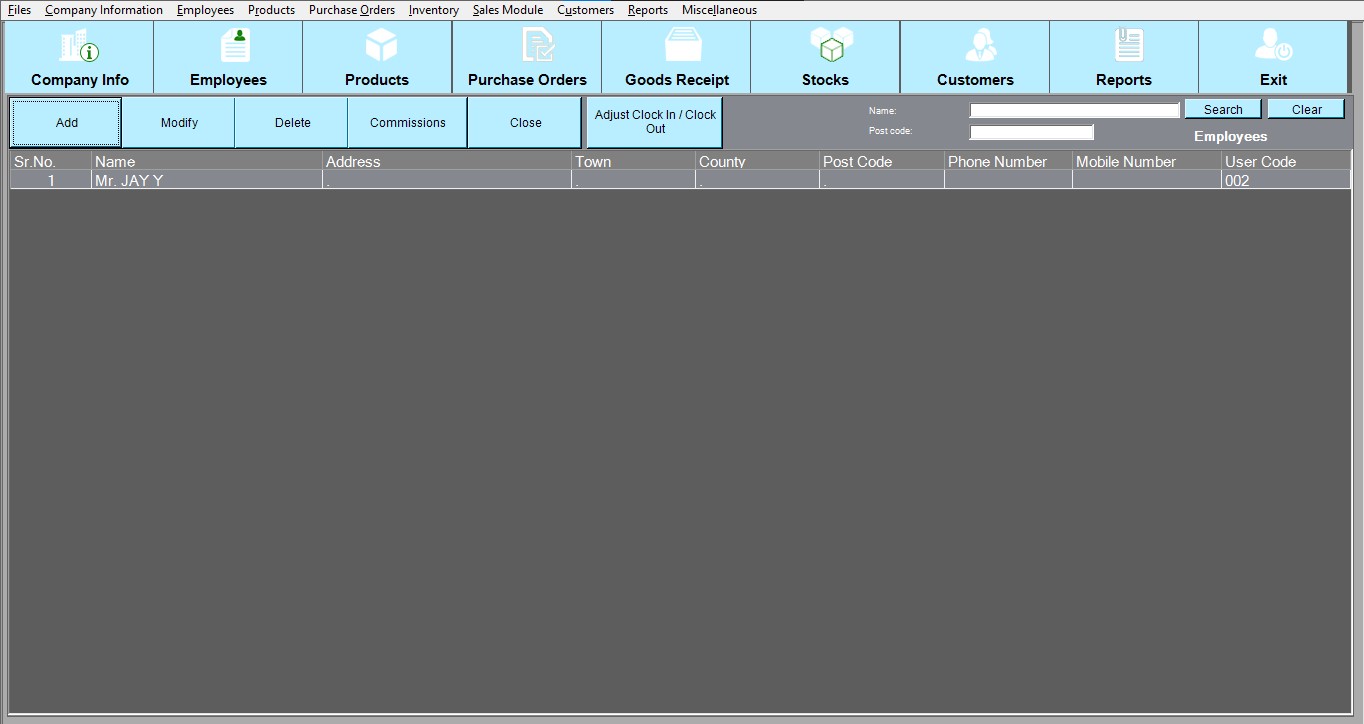Focus the Name search field
The height and width of the screenshot is (724, 1364).
(1074, 111)
